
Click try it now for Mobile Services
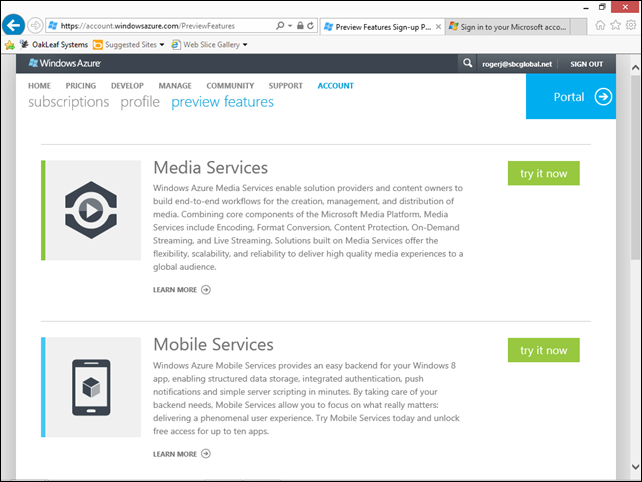click(x=543, y=350)
